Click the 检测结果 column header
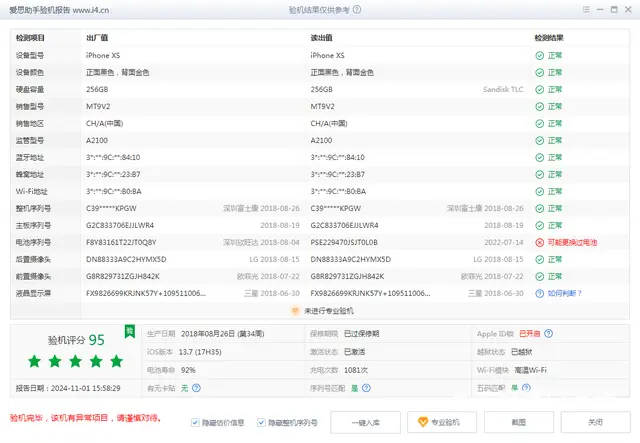 (549, 38)
